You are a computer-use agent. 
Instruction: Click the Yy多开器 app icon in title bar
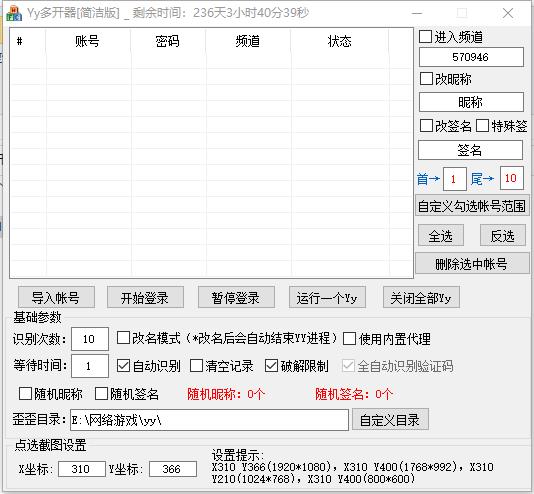tap(14, 13)
